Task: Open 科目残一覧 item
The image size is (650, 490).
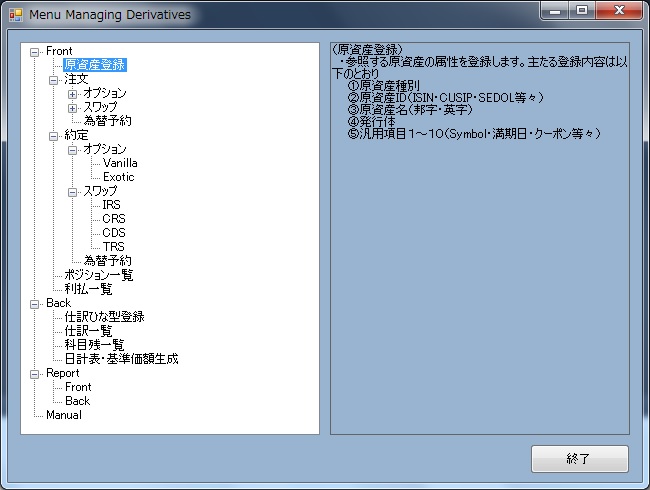Action: pyautogui.click(x=95, y=345)
